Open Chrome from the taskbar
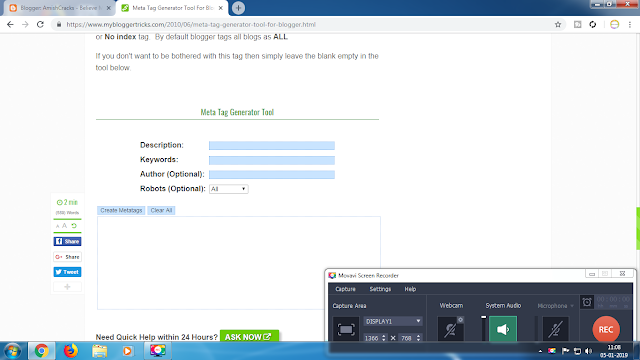 click(41, 351)
